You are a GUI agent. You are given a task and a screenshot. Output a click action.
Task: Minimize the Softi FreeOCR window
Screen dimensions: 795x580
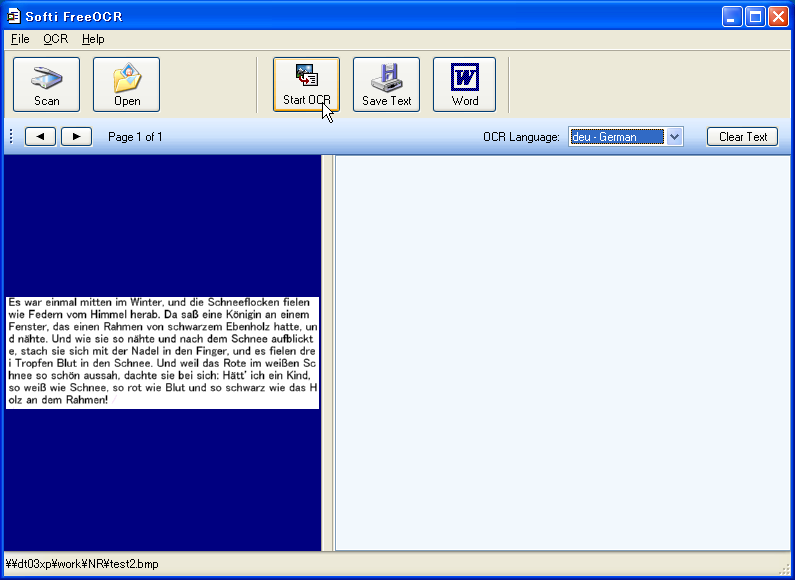click(x=732, y=17)
